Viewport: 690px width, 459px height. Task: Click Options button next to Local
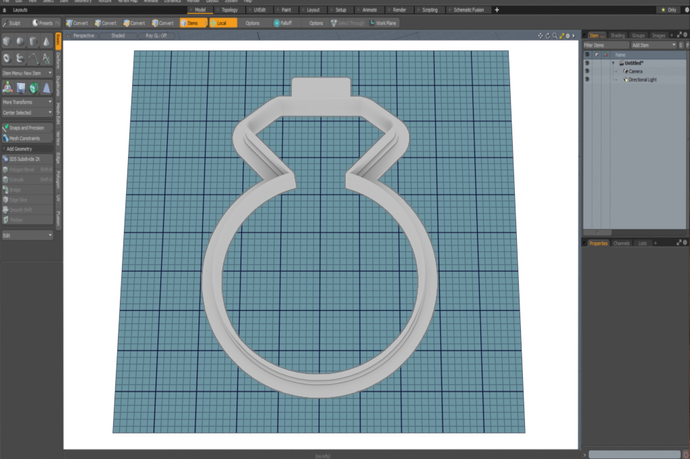pos(252,23)
